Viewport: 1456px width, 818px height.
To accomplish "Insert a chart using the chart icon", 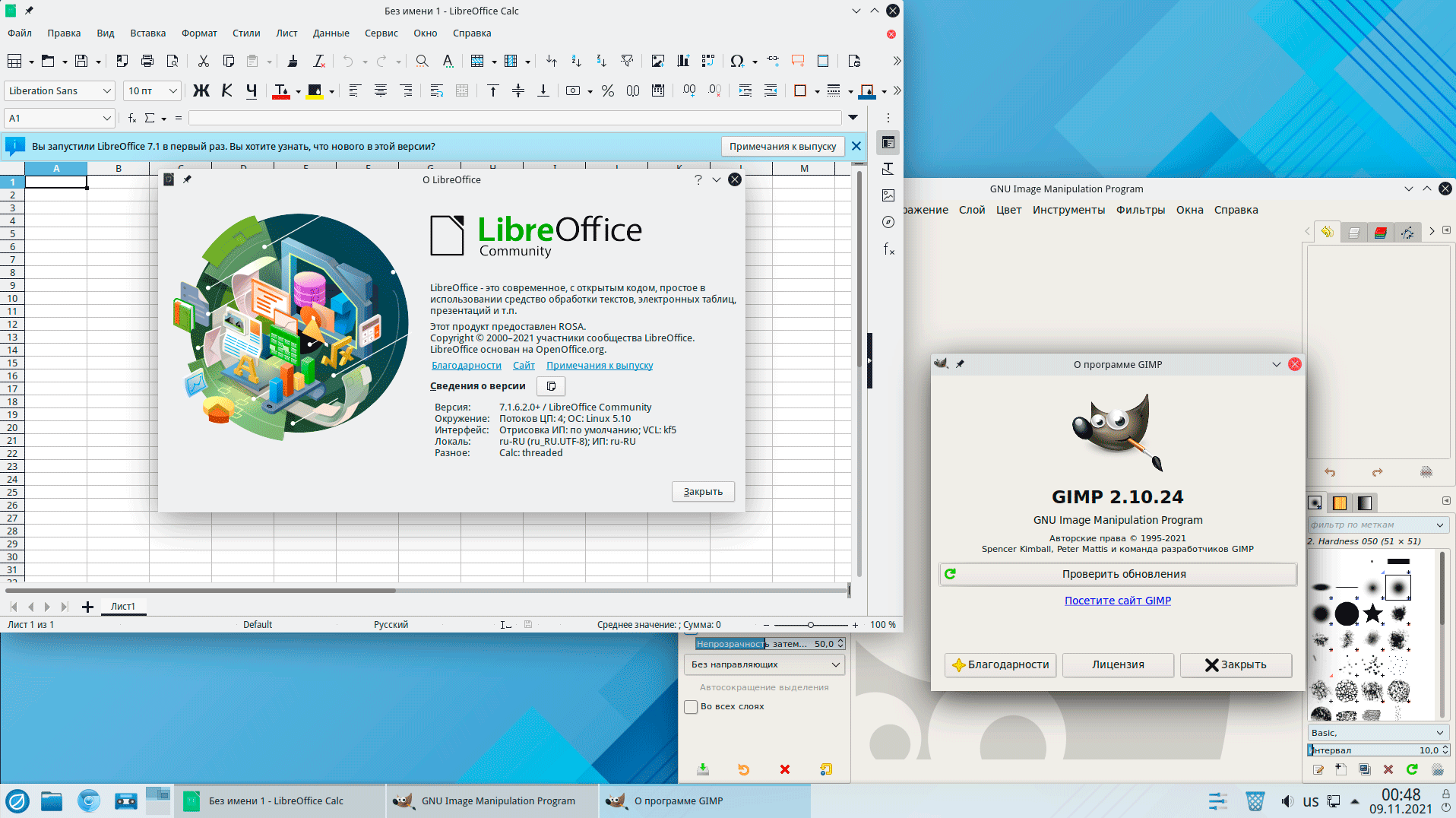I will (683, 61).
